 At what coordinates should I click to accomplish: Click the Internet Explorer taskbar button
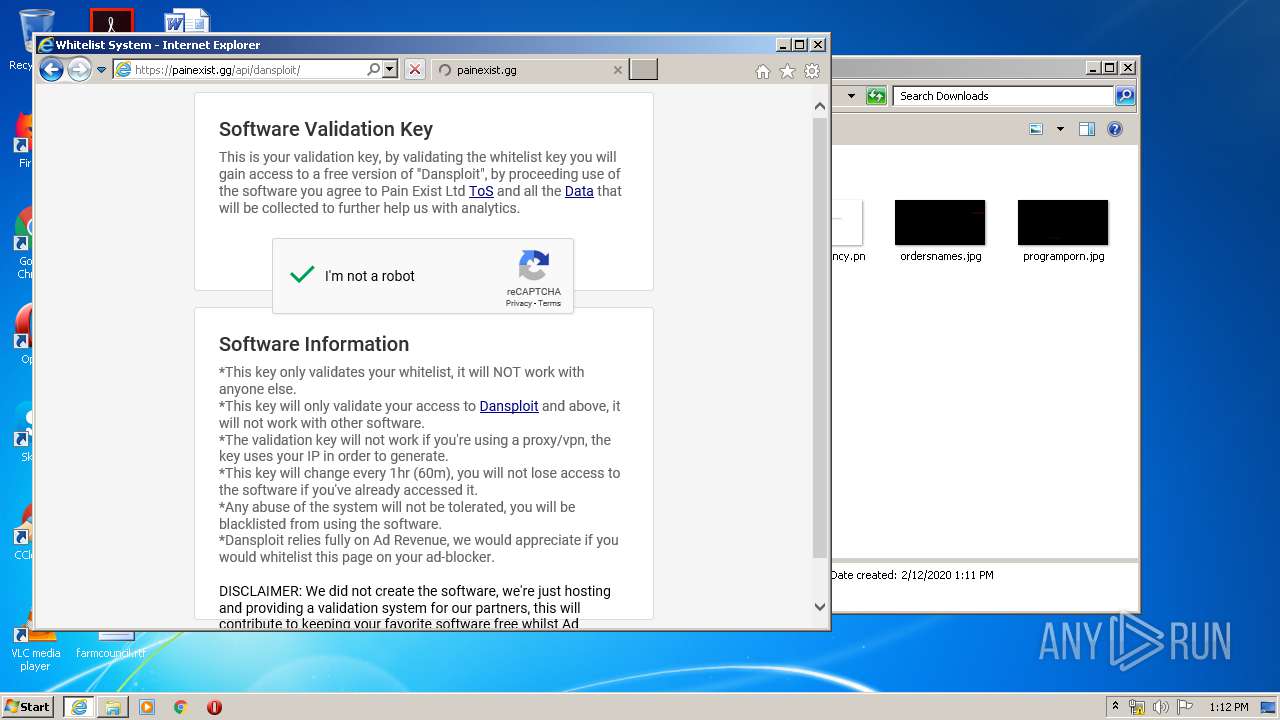78,707
